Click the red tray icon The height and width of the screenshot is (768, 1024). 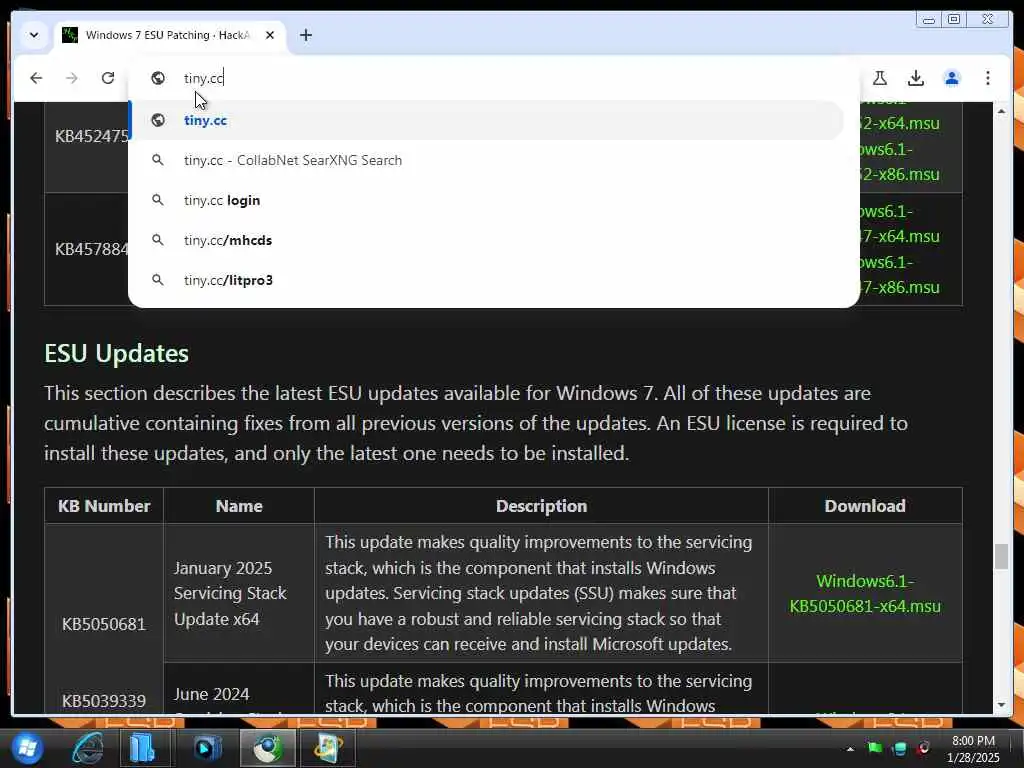pyautogui.click(x=923, y=748)
